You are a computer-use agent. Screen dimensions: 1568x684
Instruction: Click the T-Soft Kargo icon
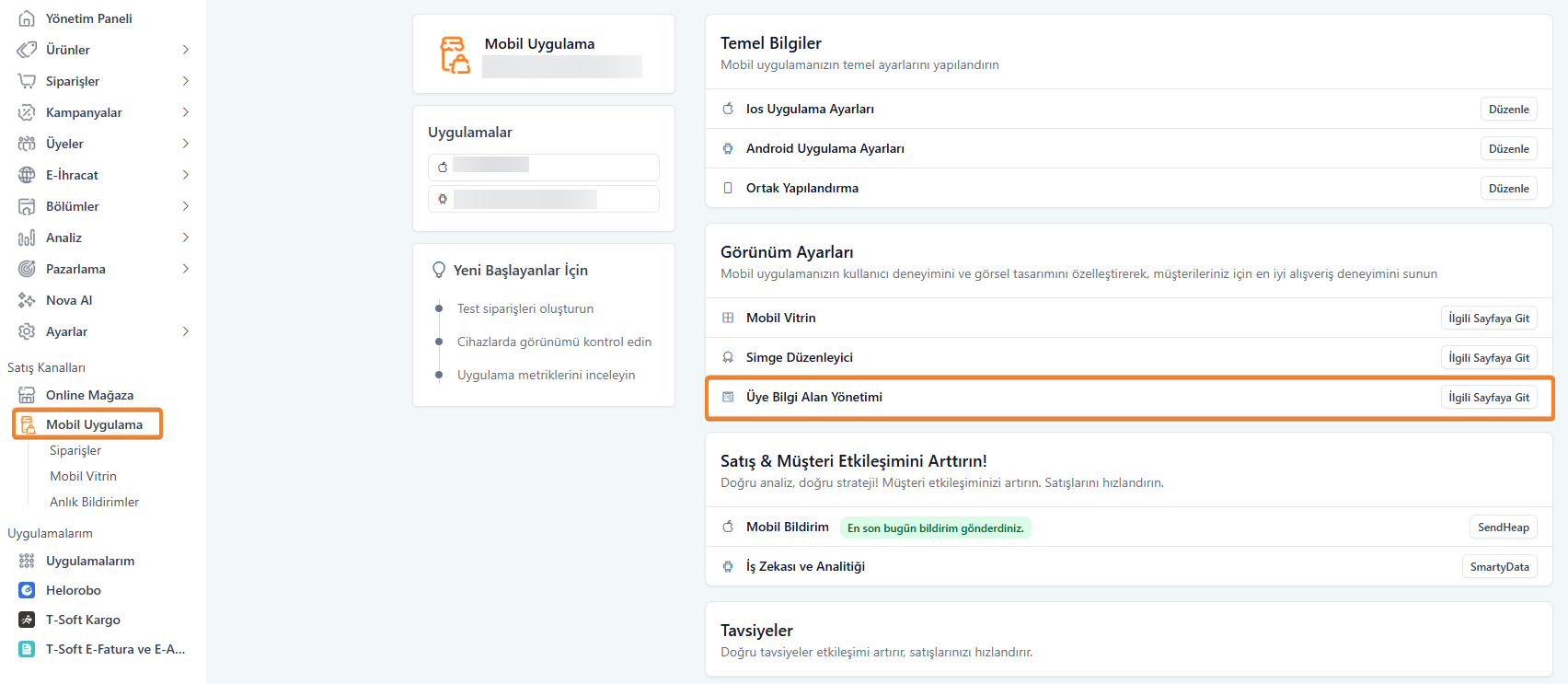[27, 620]
